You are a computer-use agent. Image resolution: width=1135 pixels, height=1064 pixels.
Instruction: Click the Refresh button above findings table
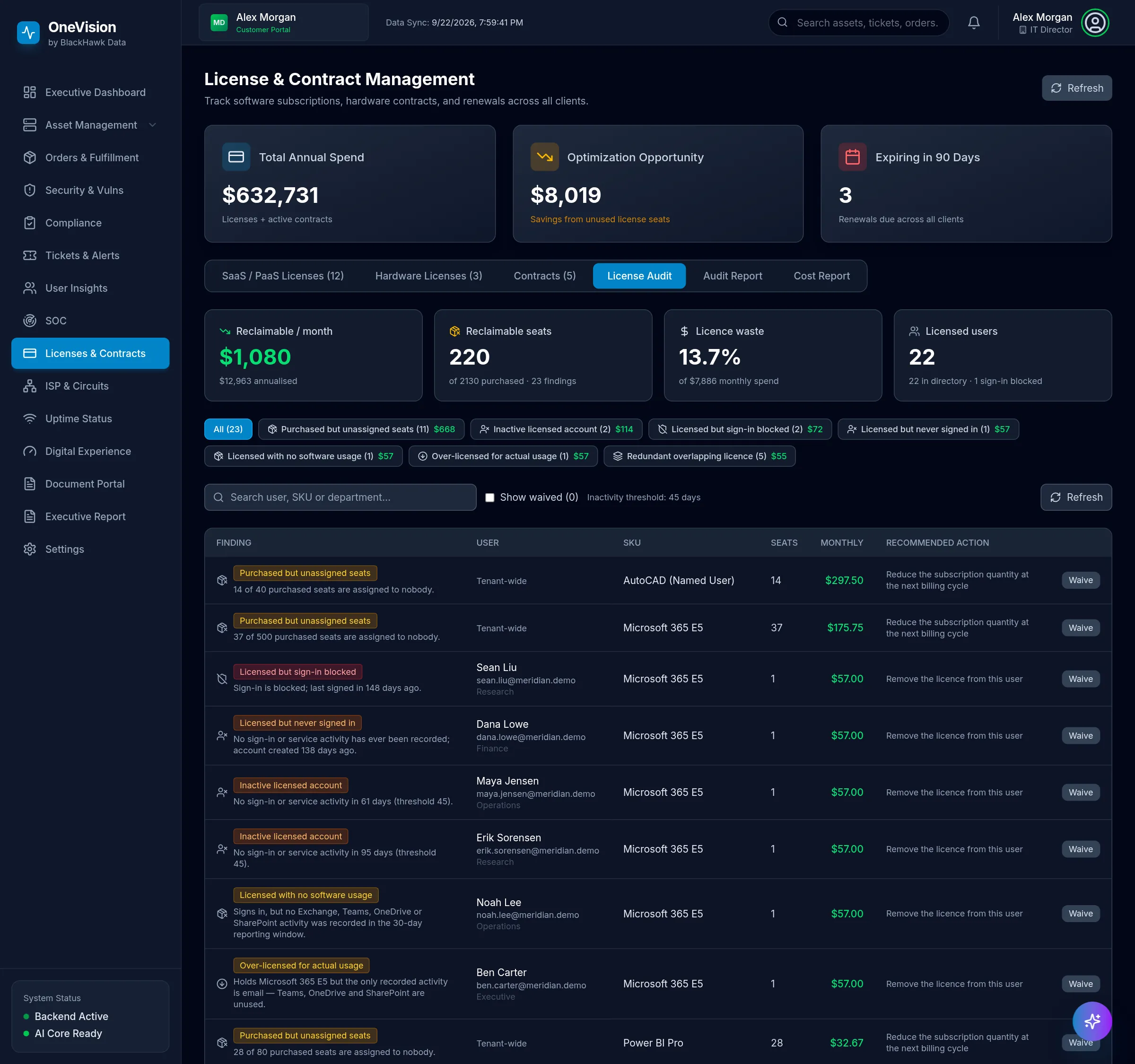(x=1076, y=497)
